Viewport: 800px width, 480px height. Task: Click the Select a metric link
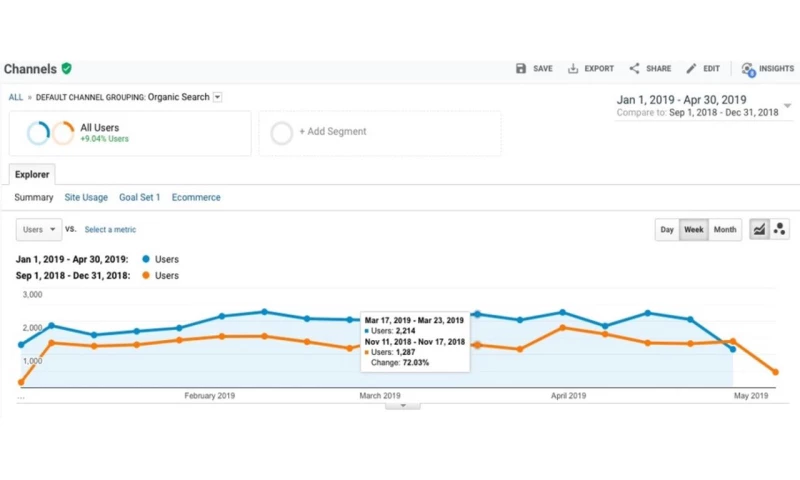pos(110,230)
